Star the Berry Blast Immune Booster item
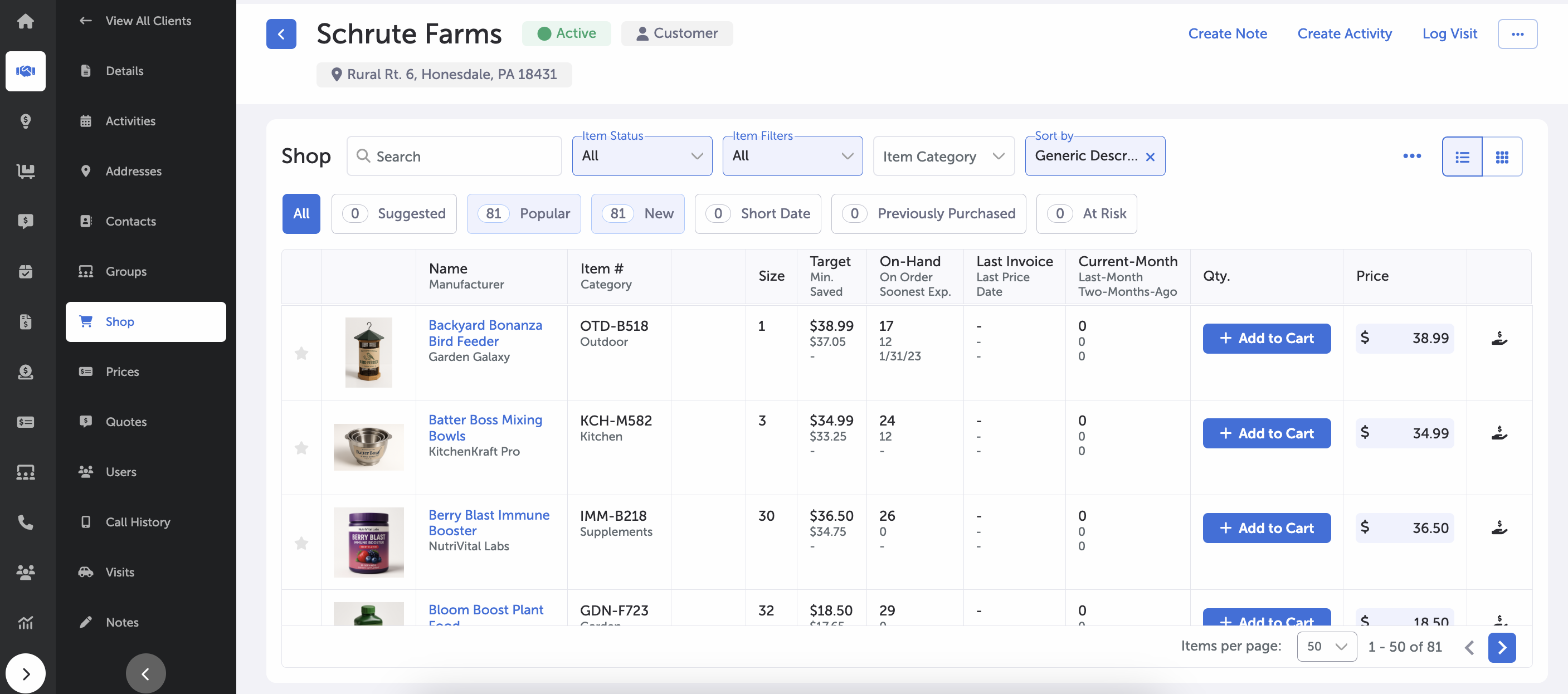The width and height of the screenshot is (1568, 694). click(301, 543)
